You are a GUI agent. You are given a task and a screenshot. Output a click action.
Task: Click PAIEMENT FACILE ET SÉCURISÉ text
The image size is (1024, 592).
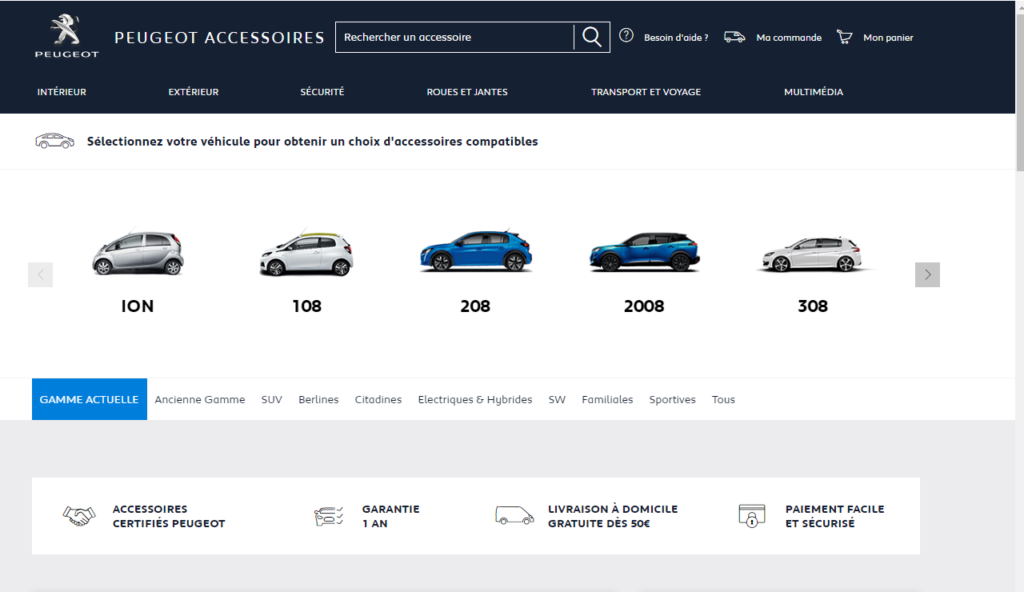click(x=835, y=516)
